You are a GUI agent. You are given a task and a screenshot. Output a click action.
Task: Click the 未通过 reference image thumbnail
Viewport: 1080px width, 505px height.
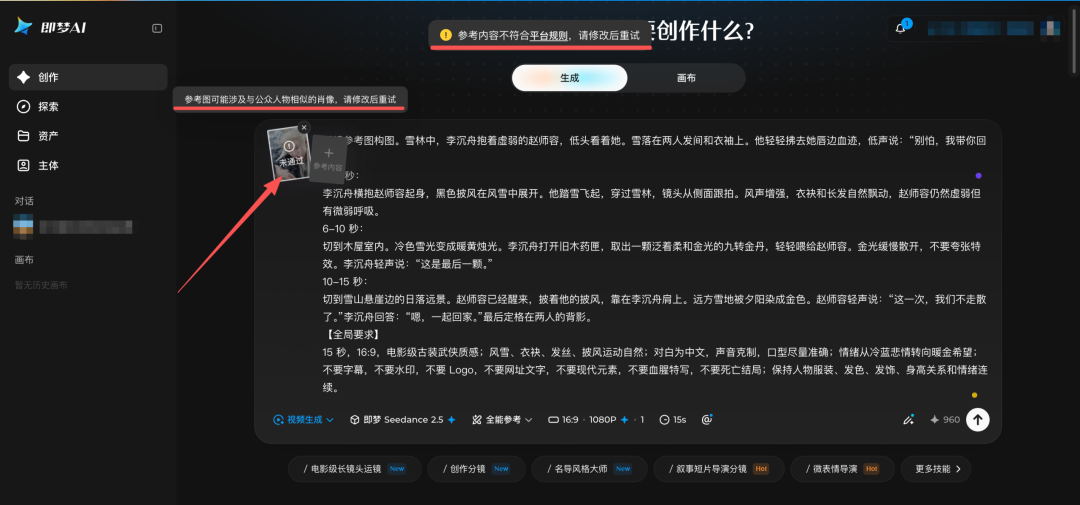(289, 154)
